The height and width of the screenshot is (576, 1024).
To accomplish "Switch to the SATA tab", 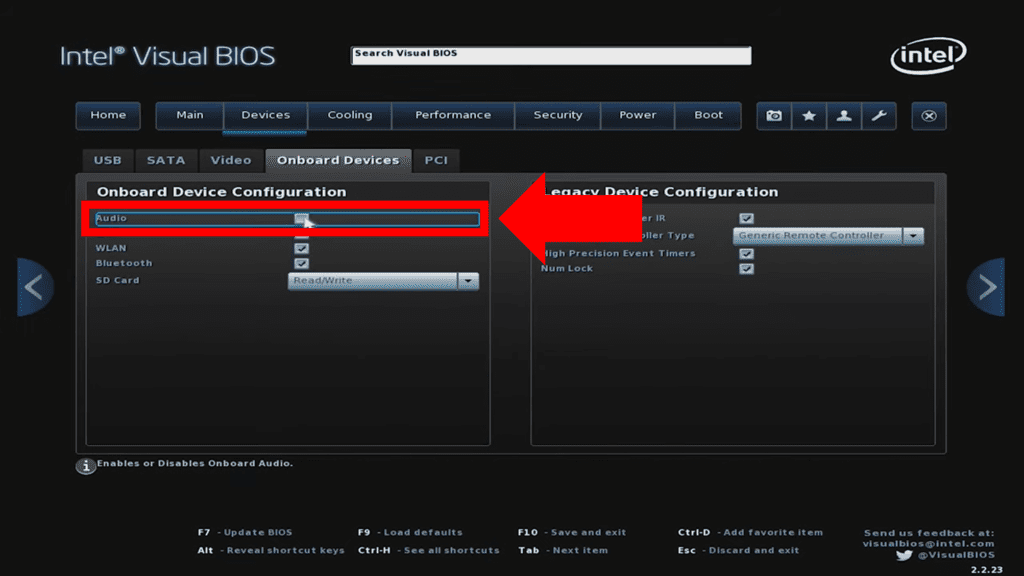I will pyautogui.click(x=166, y=161).
